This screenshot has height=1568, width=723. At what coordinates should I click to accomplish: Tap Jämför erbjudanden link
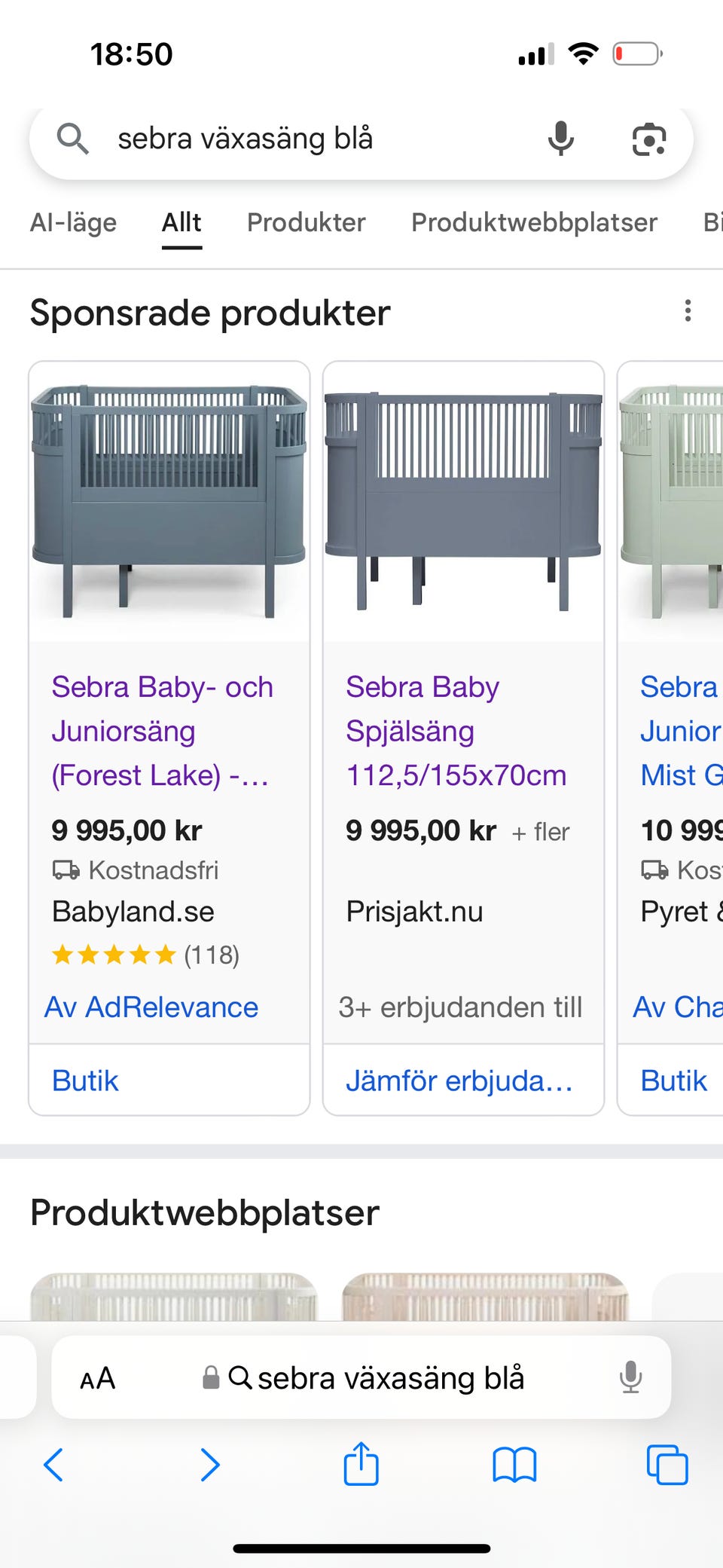(x=459, y=1080)
